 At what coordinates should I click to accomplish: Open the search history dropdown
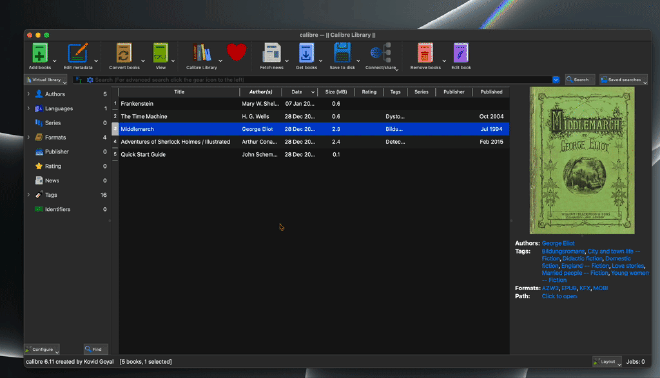[556, 80]
